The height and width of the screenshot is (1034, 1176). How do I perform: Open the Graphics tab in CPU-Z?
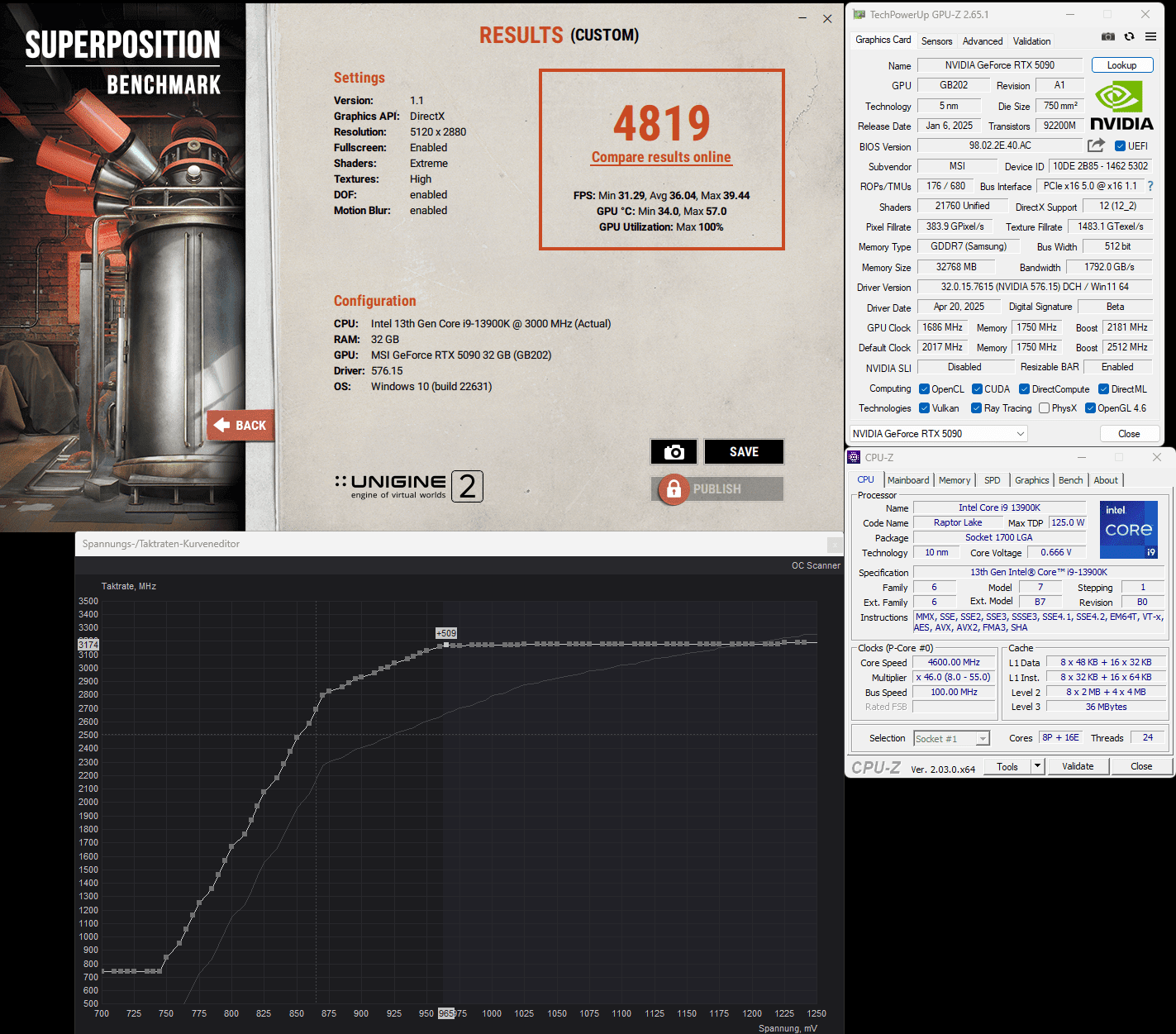pos(1031,480)
